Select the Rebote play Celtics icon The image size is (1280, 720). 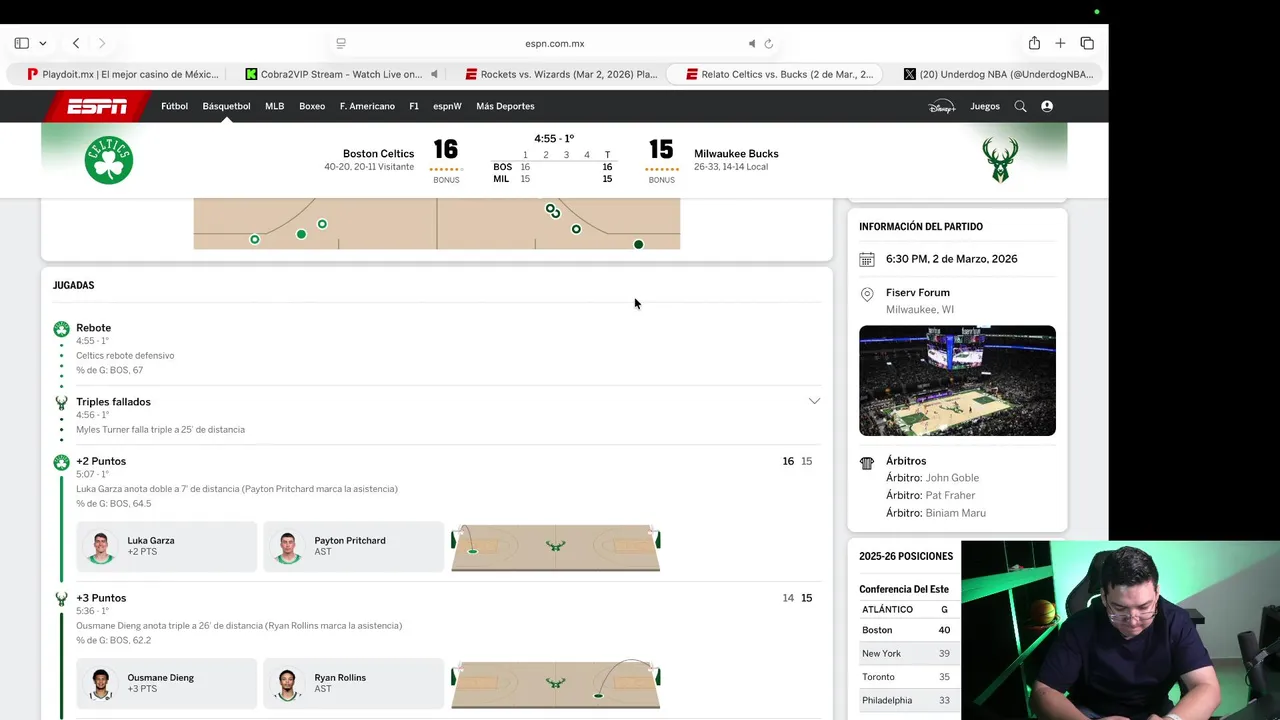(x=61, y=328)
